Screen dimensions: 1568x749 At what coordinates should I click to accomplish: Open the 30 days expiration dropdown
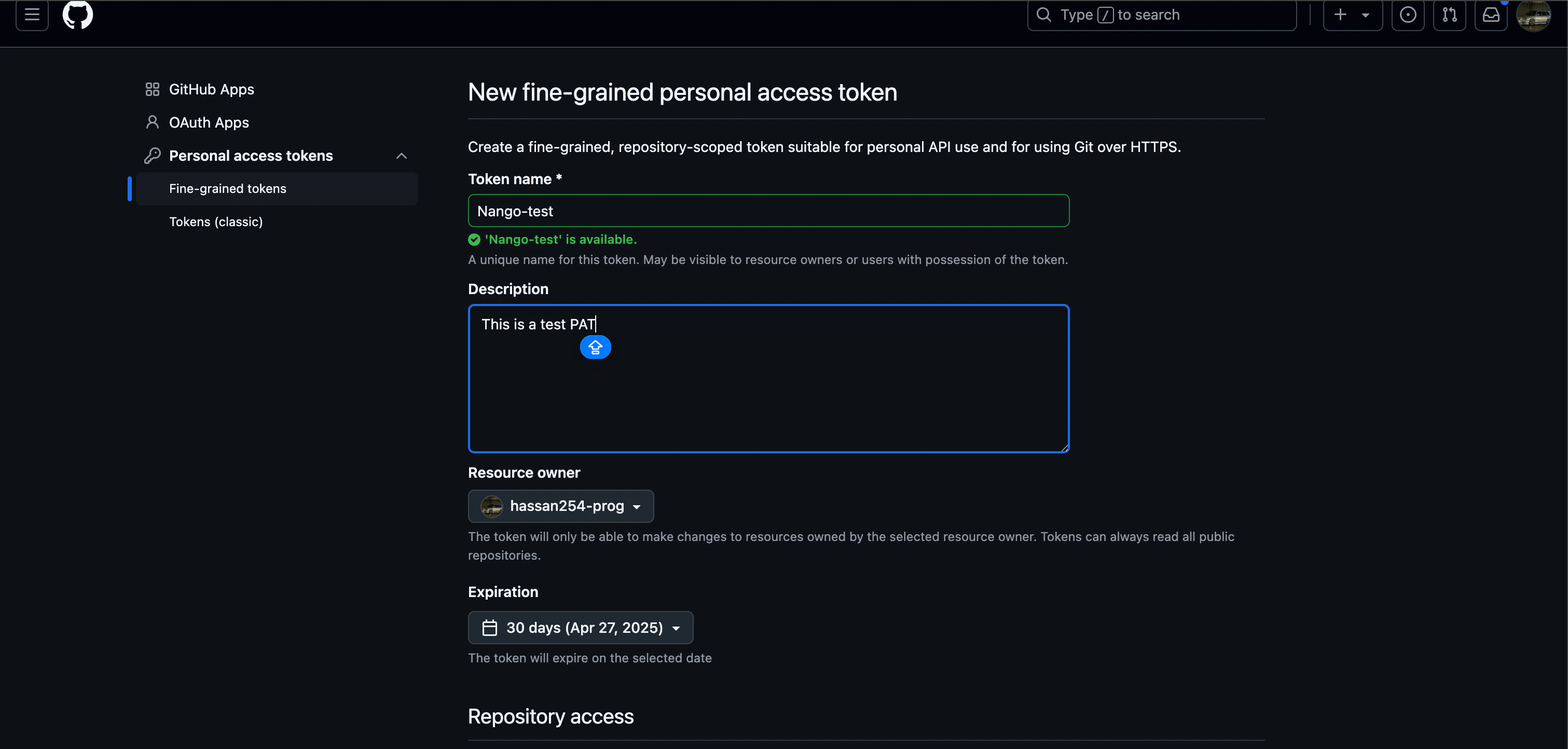pyautogui.click(x=580, y=627)
